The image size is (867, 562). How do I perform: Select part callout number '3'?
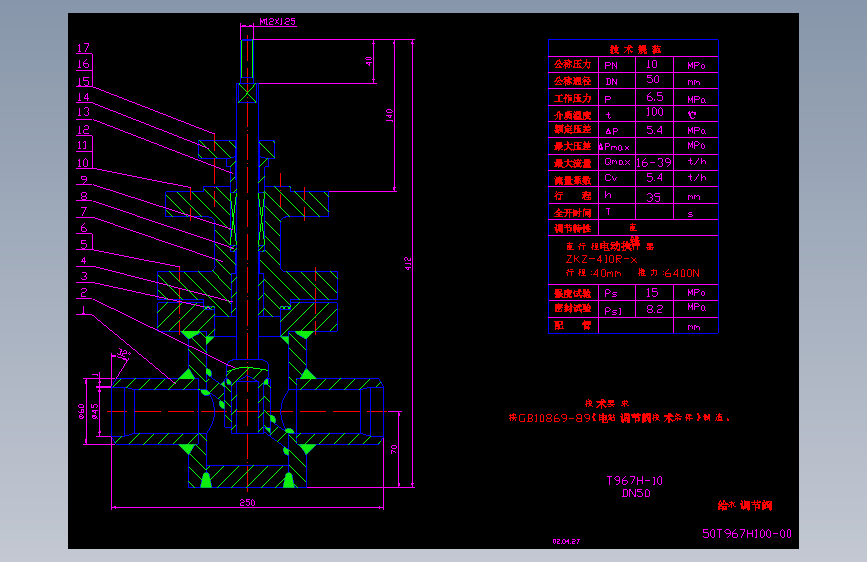(x=84, y=276)
